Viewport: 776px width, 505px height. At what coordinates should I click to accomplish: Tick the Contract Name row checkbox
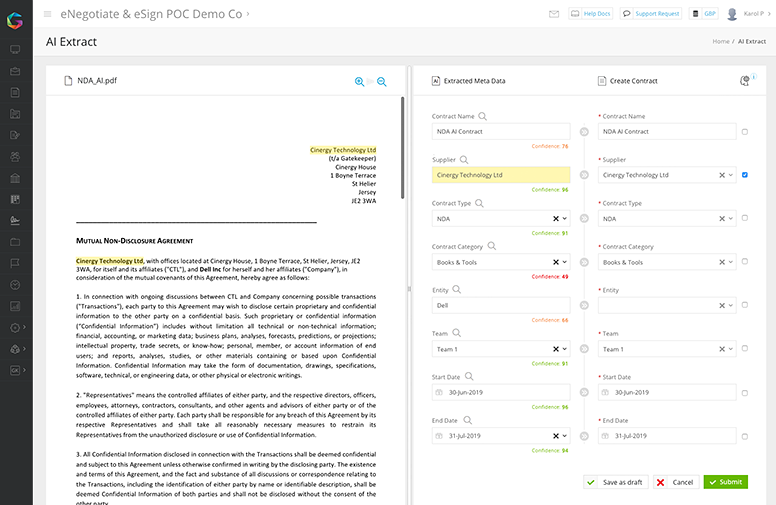[745, 132]
